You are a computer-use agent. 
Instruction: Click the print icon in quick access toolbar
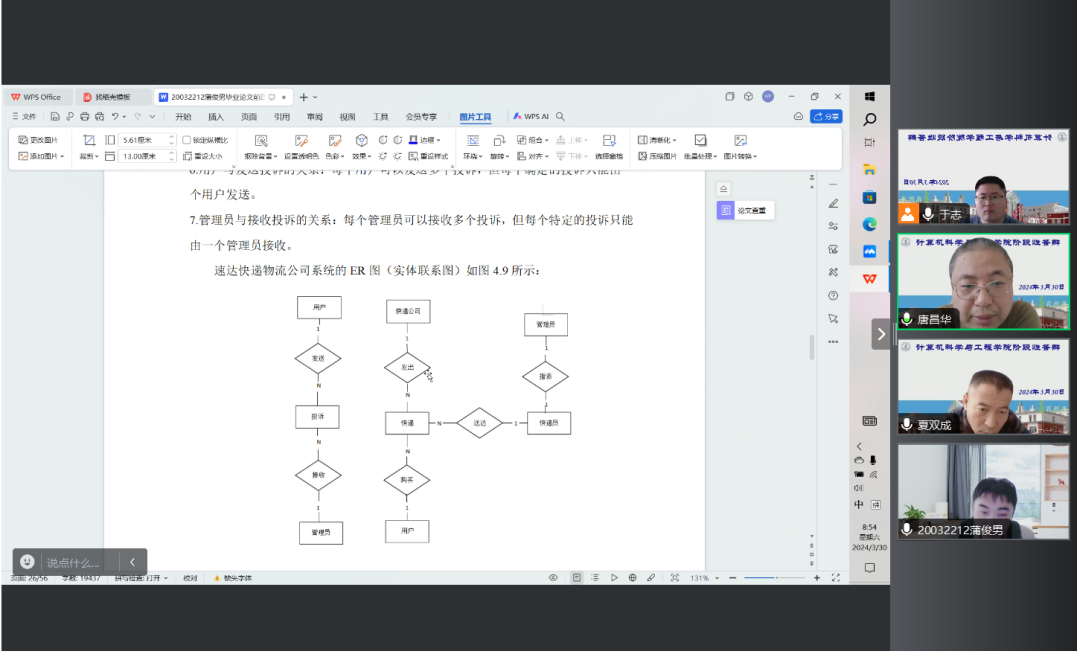[84, 117]
